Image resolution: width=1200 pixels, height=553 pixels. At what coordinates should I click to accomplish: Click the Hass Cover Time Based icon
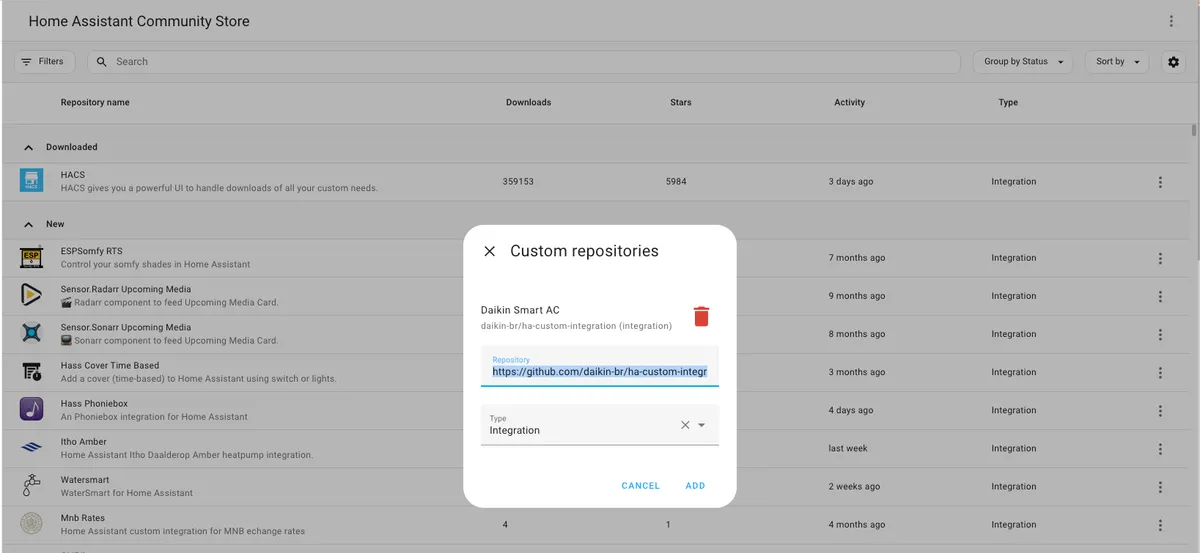click(32, 372)
